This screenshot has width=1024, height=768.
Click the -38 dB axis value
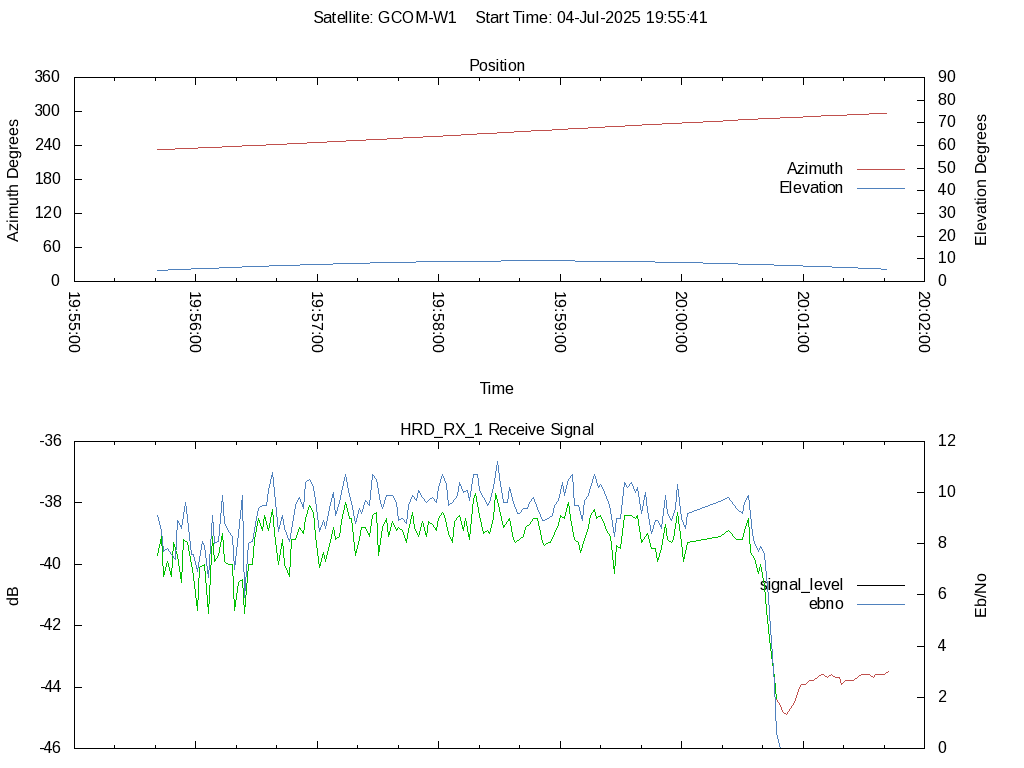pos(50,502)
